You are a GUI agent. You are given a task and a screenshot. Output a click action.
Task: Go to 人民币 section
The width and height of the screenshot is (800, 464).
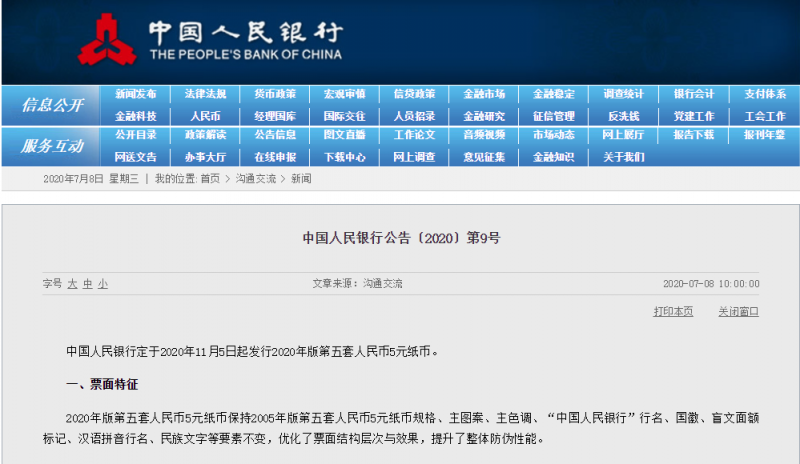point(205,116)
